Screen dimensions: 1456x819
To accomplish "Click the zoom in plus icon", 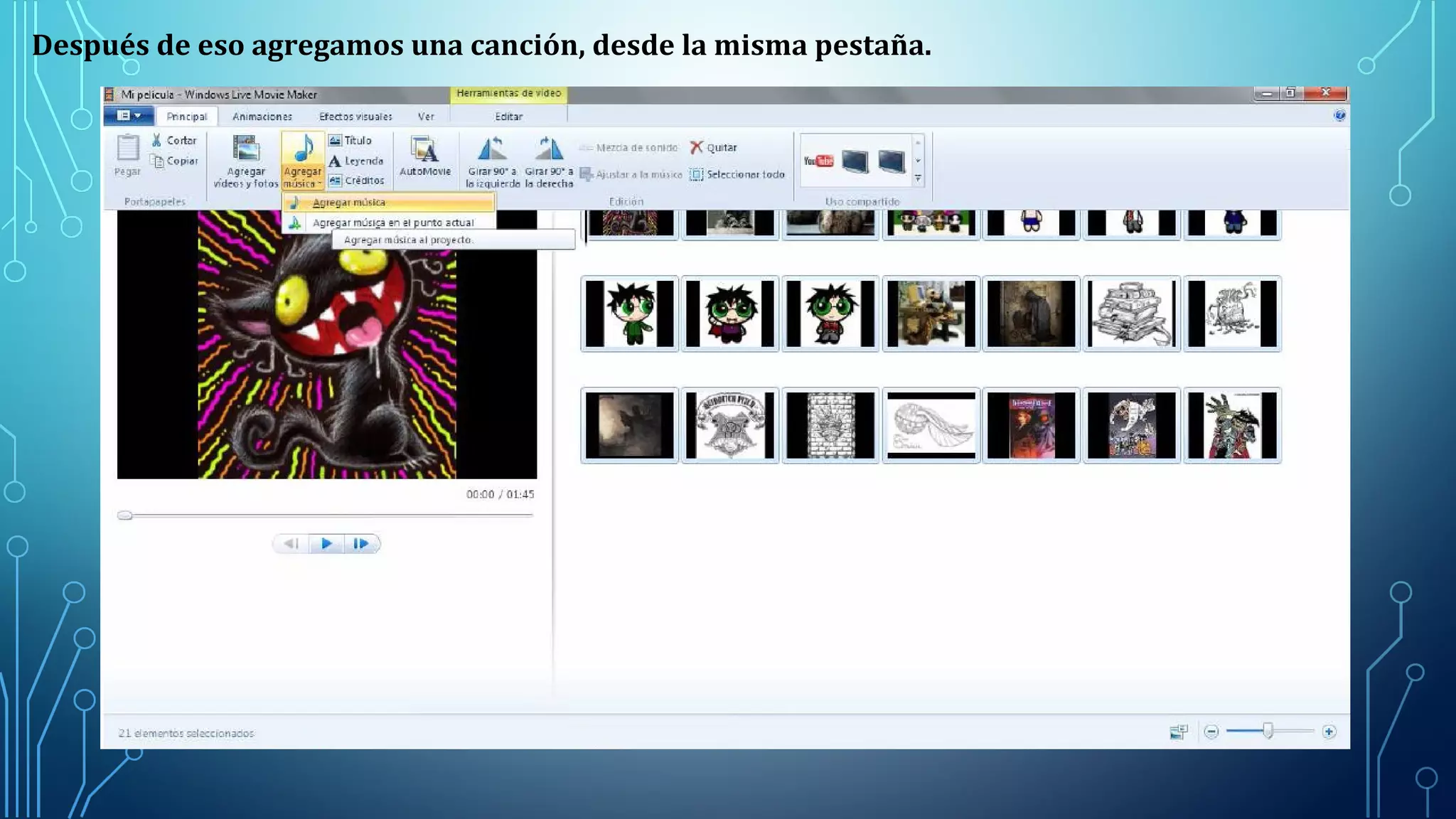I will tap(1329, 732).
